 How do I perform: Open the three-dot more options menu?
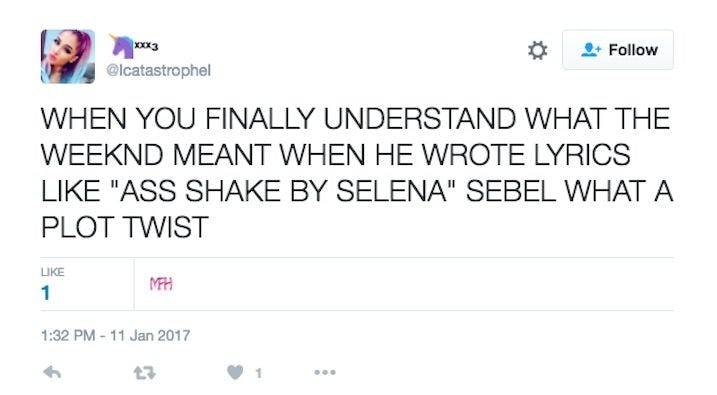325,373
